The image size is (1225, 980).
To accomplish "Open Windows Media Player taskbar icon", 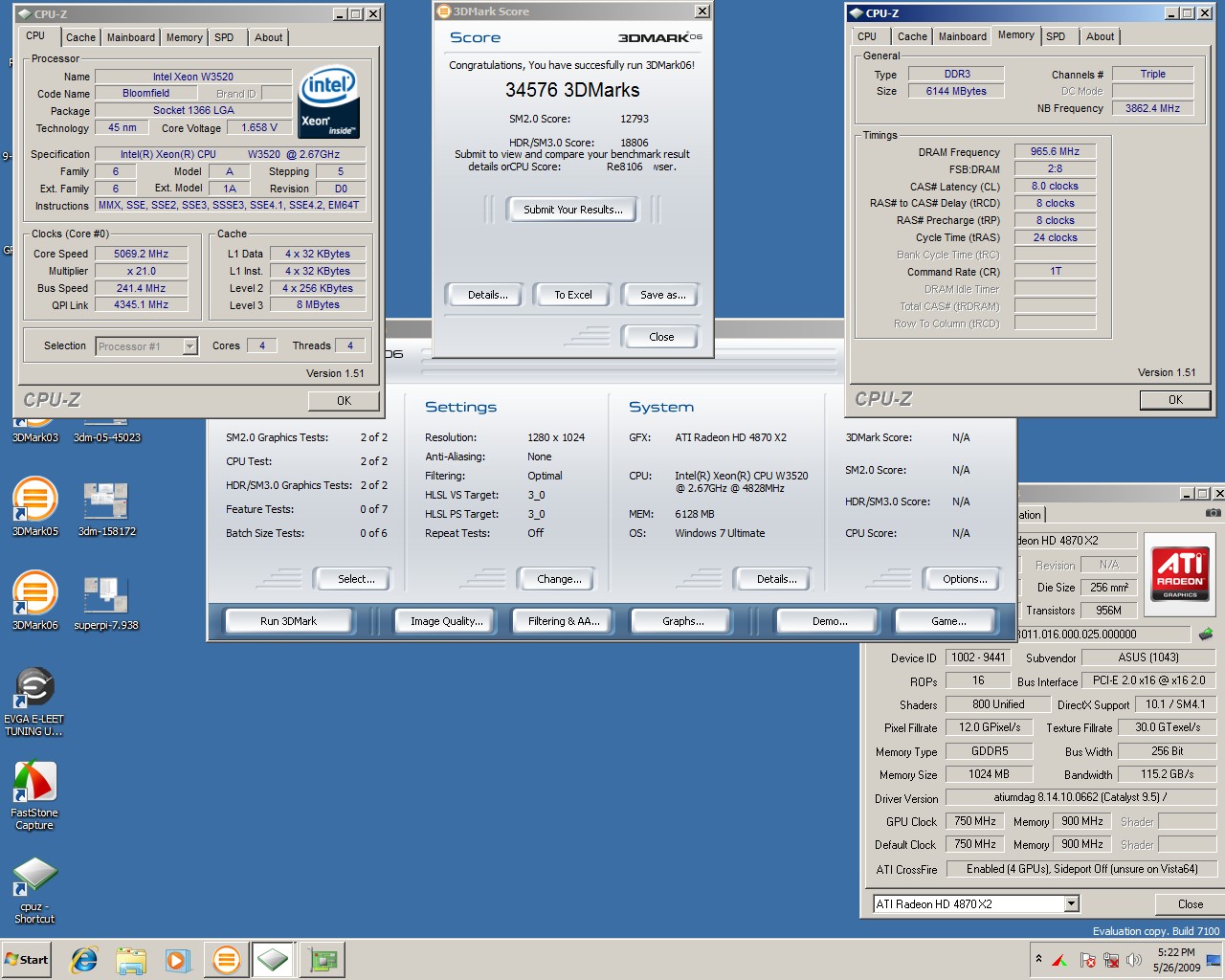I will pos(178,960).
